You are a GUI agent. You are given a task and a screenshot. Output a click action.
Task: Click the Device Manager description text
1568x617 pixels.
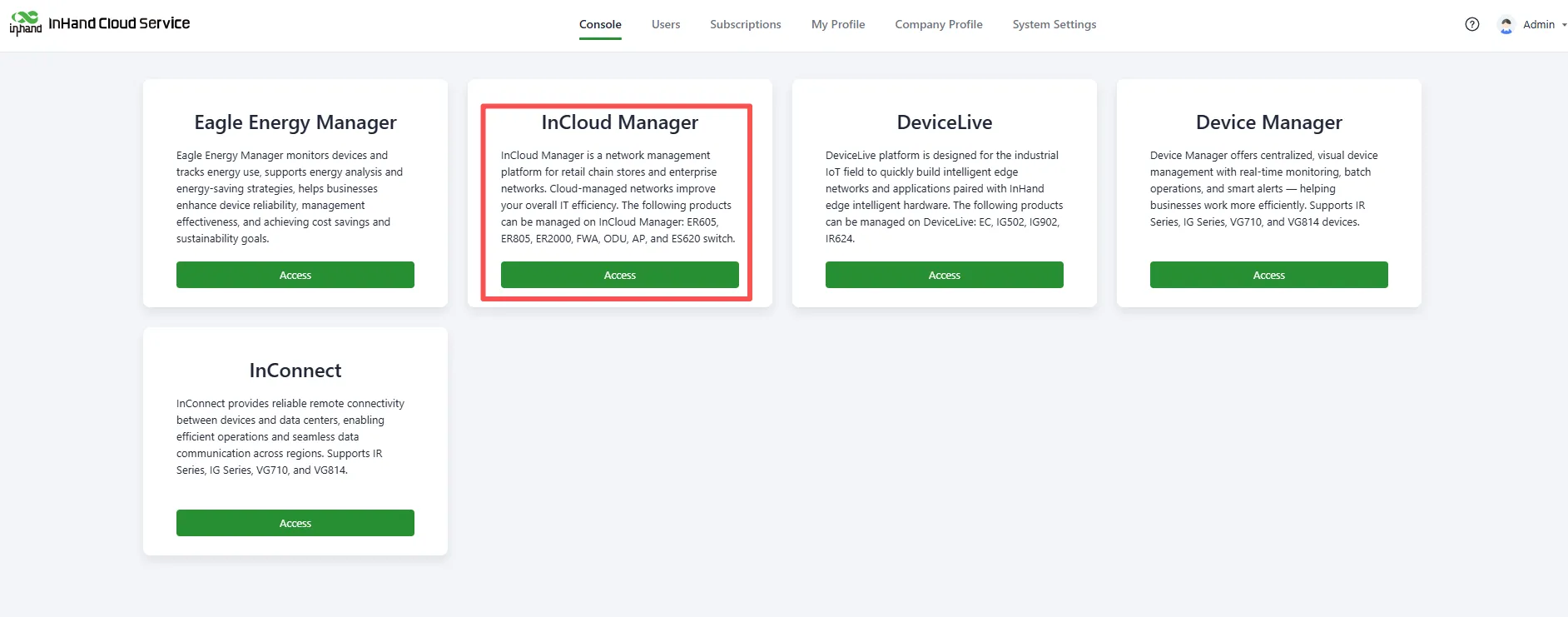(1264, 188)
